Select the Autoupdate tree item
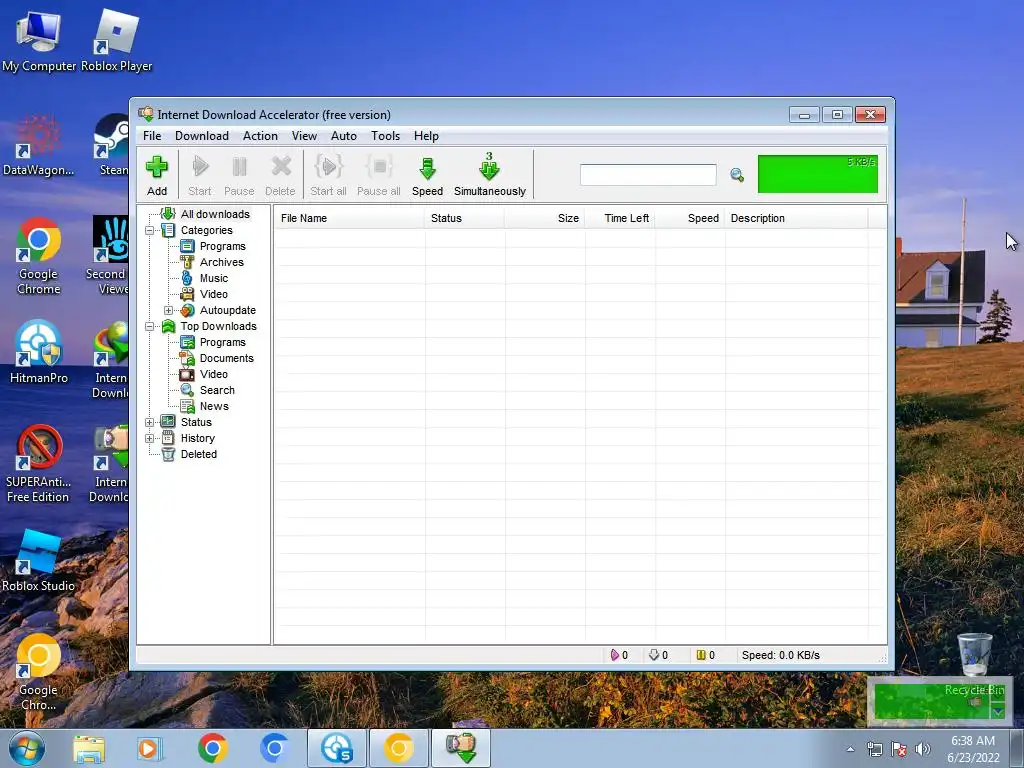The image size is (1024, 768). click(227, 310)
